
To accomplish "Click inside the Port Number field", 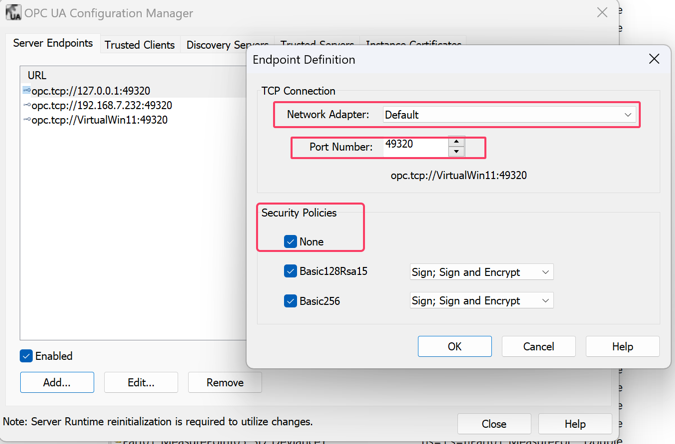I will tap(414, 146).
